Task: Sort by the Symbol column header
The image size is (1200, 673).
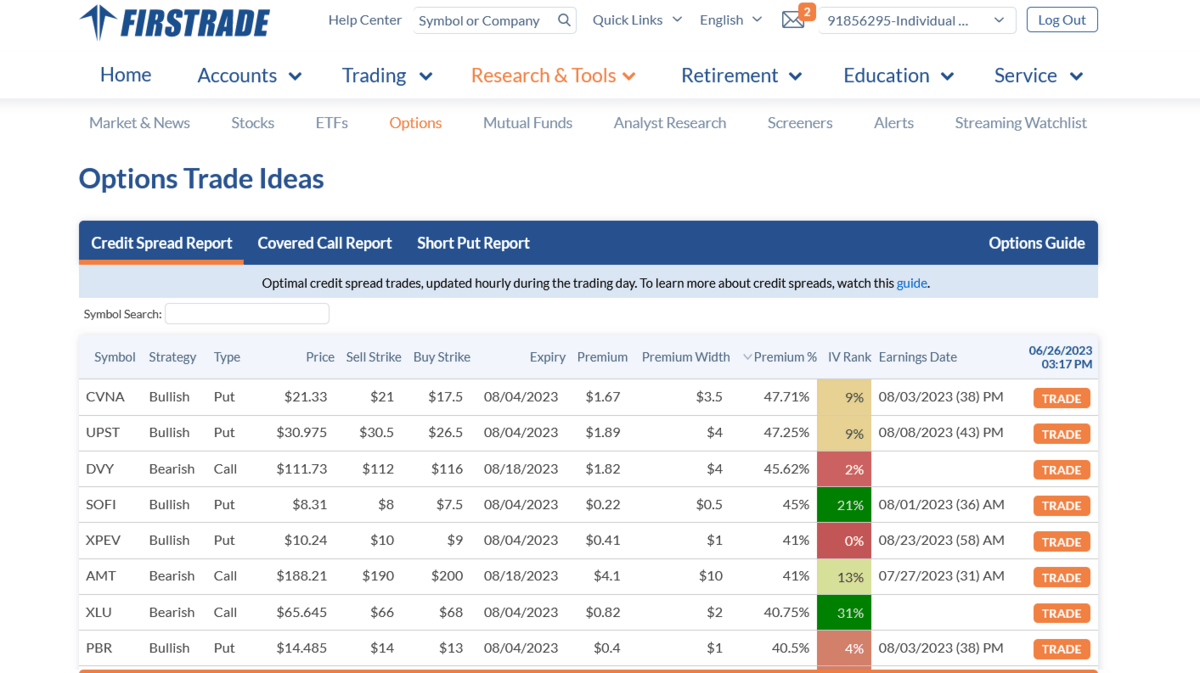Action: click(115, 357)
